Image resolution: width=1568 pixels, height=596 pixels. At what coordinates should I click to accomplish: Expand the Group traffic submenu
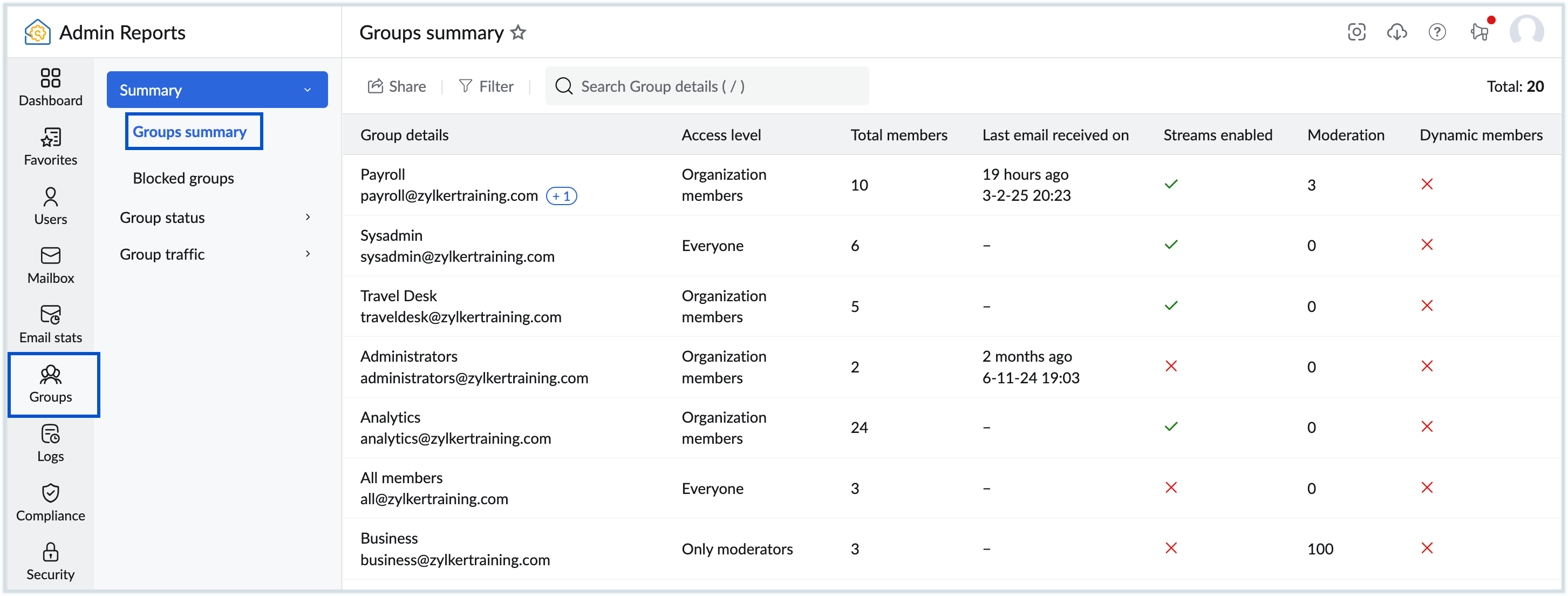pos(308,254)
